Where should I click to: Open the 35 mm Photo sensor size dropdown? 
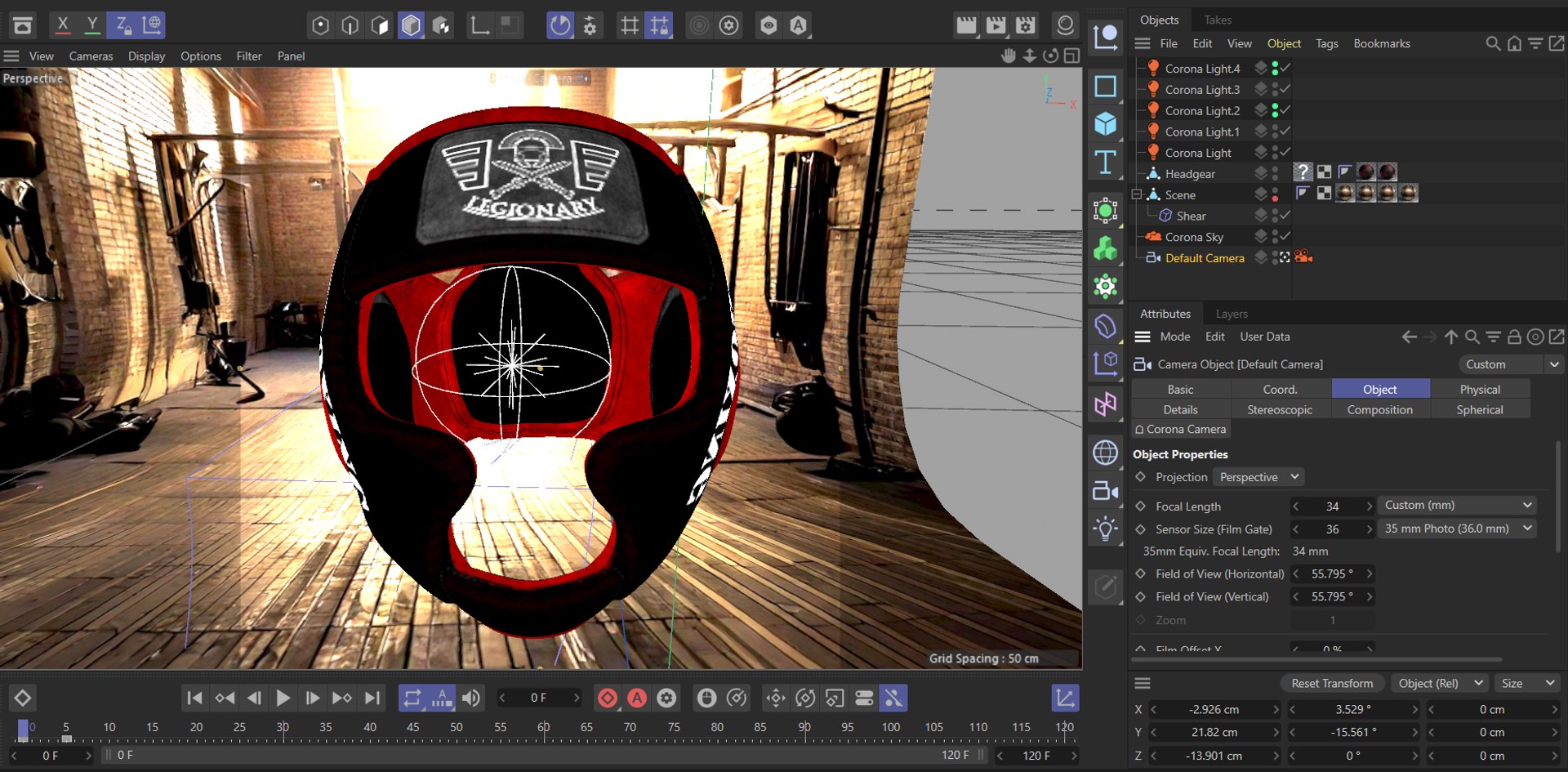pyautogui.click(x=1457, y=529)
